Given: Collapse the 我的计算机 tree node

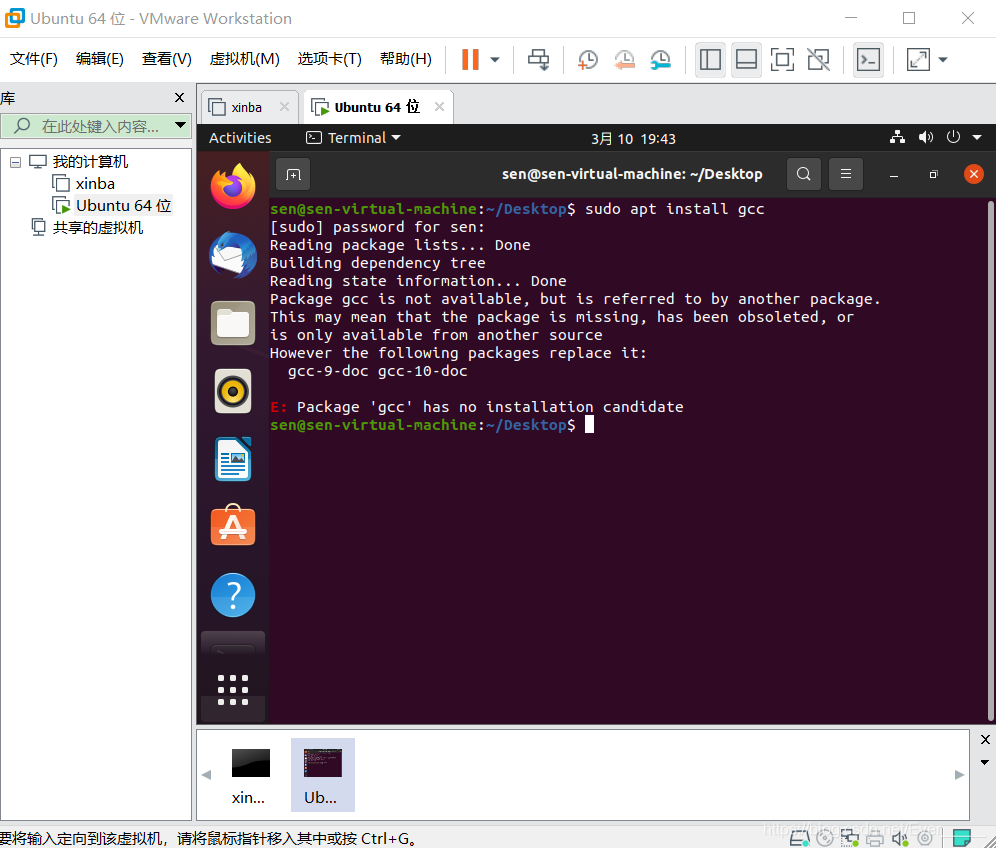Looking at the screenshot, I should [x=15, y=163].
